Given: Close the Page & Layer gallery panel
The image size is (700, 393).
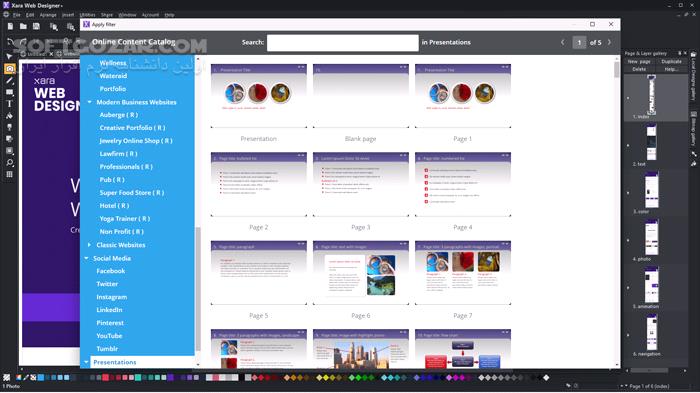Looking at the screenshot, I should pyautogui.click(x=686, y=53).
